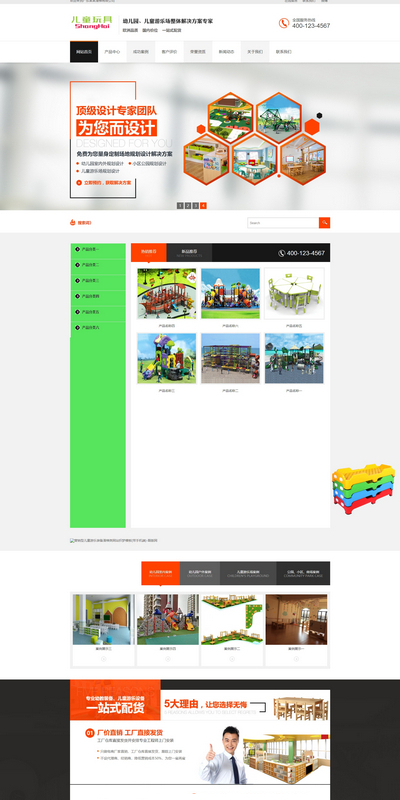Viewport: 400px width, 800px height.
Task: Click the orange arrow icon in the banner's 立即预约 button
Action: (x=80, y=182)
